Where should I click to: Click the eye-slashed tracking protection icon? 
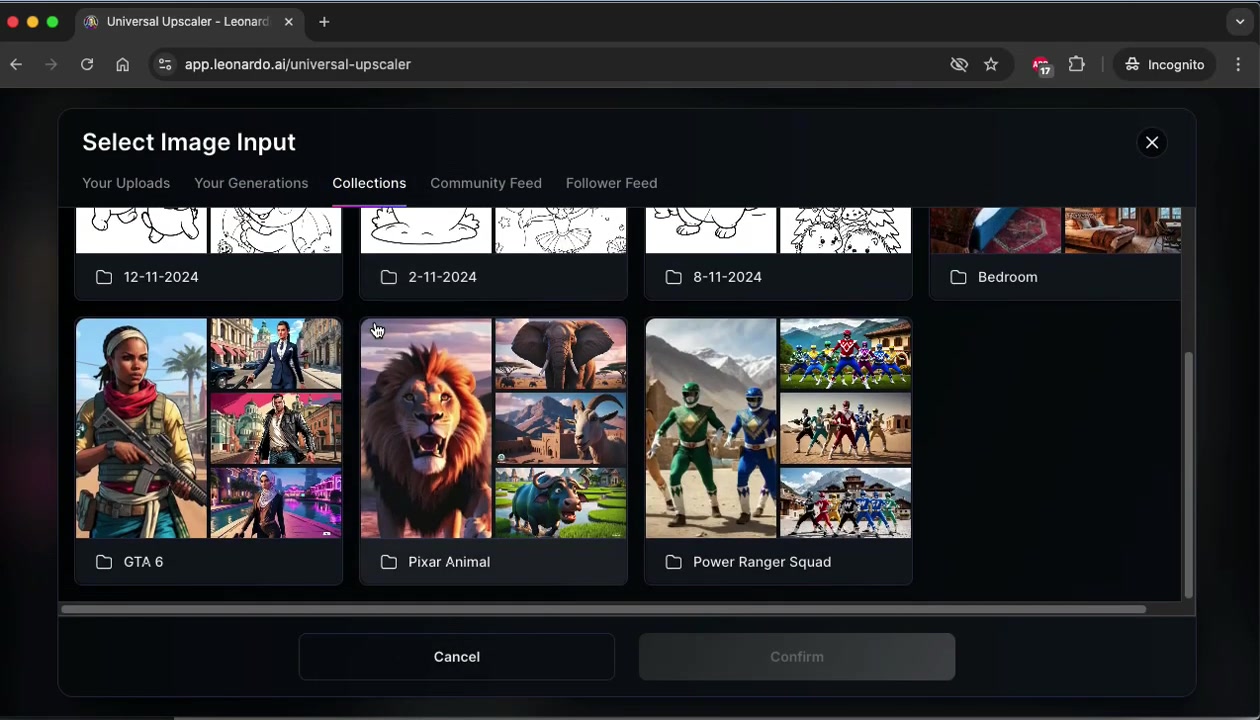(959, 64)
